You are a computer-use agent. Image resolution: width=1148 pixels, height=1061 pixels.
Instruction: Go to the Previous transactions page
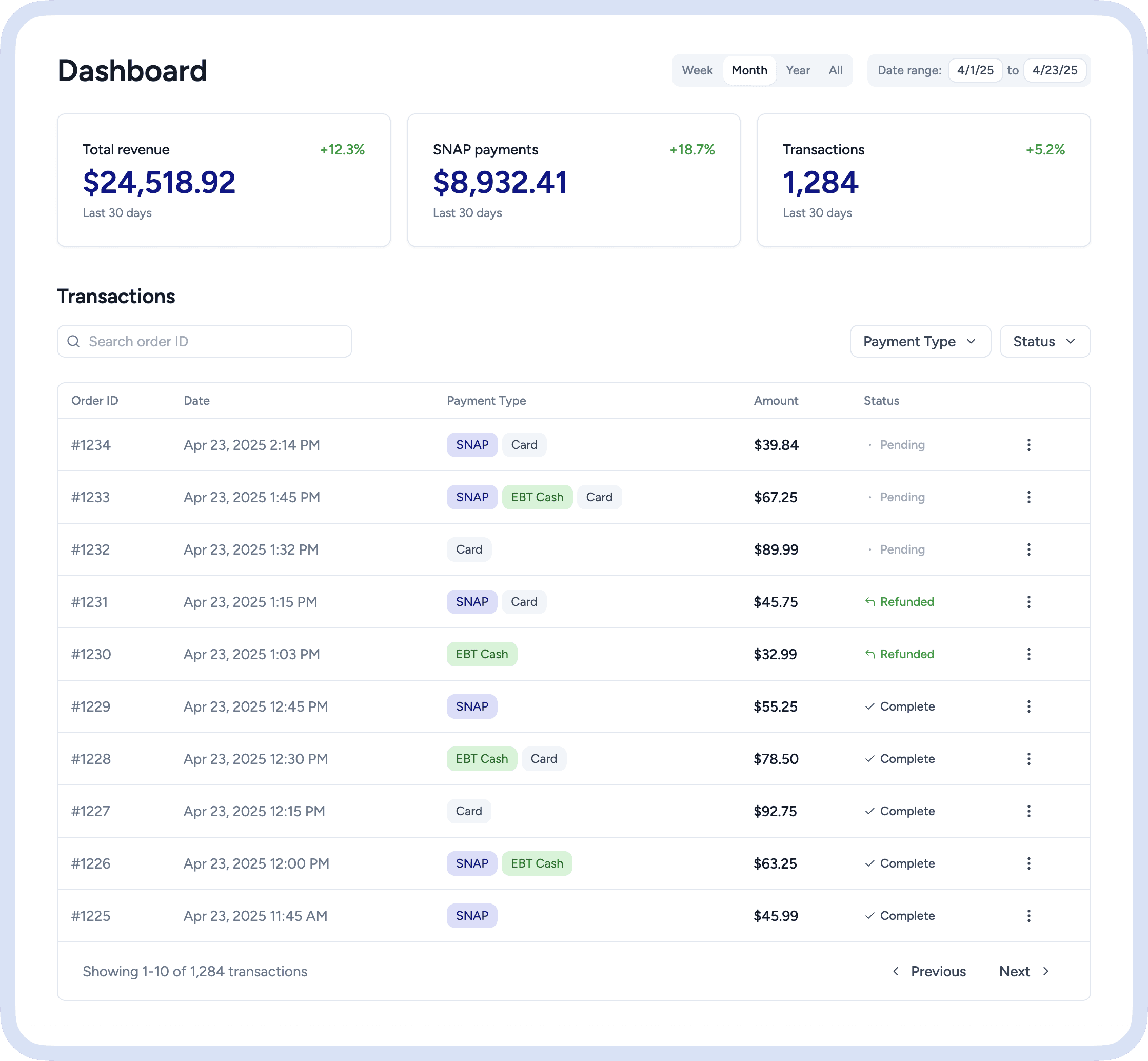(x=930, y=971)
